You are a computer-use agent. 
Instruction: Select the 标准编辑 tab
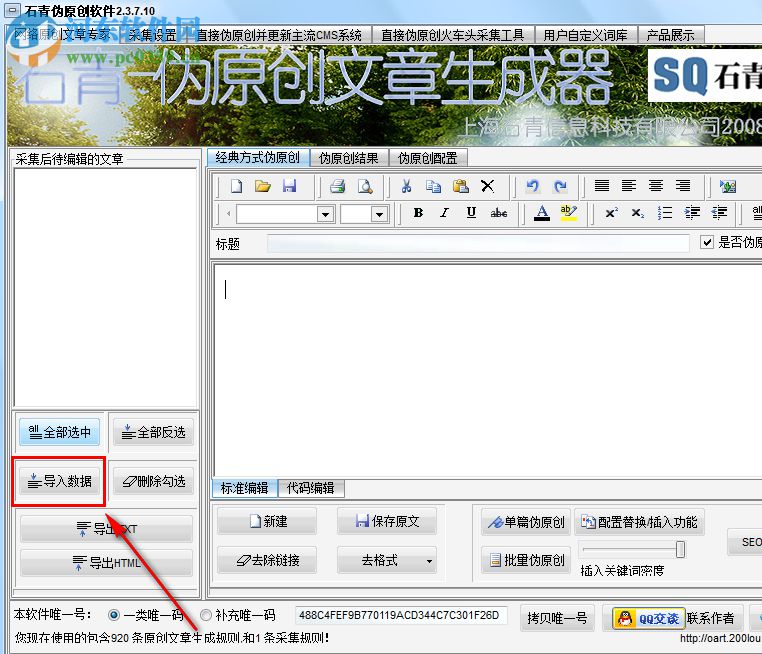click(x=244, y=488)
